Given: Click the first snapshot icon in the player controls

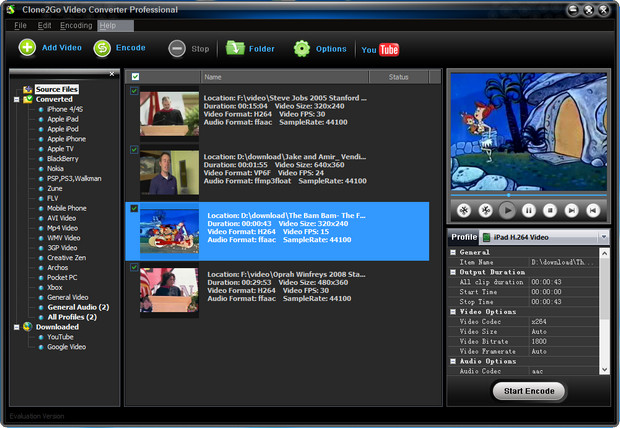Looking at the screenshot, I should [x=464, y=210].
